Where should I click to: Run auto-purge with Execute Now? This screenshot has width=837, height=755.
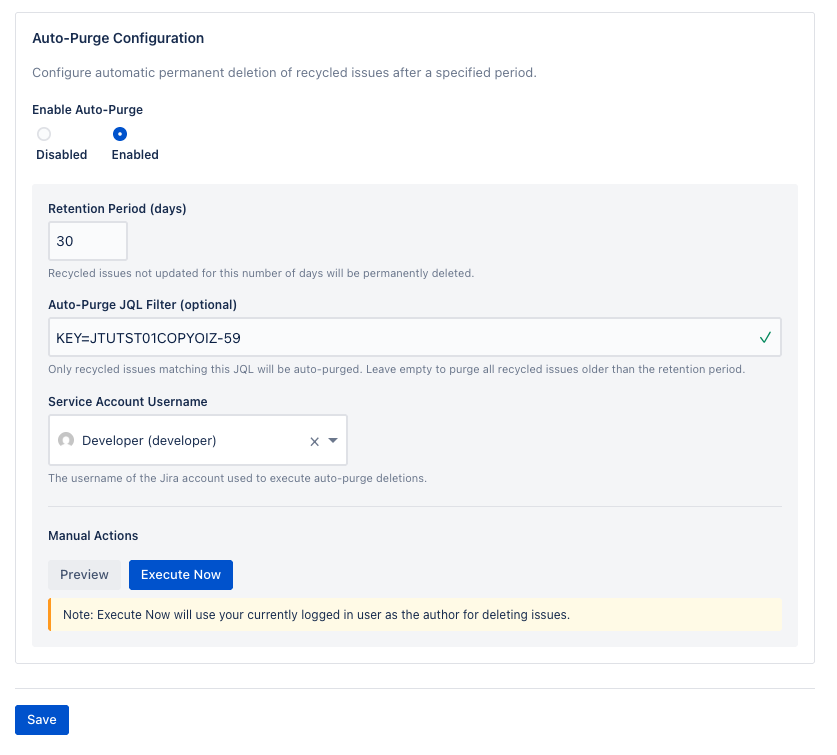[x=180, y=575]
